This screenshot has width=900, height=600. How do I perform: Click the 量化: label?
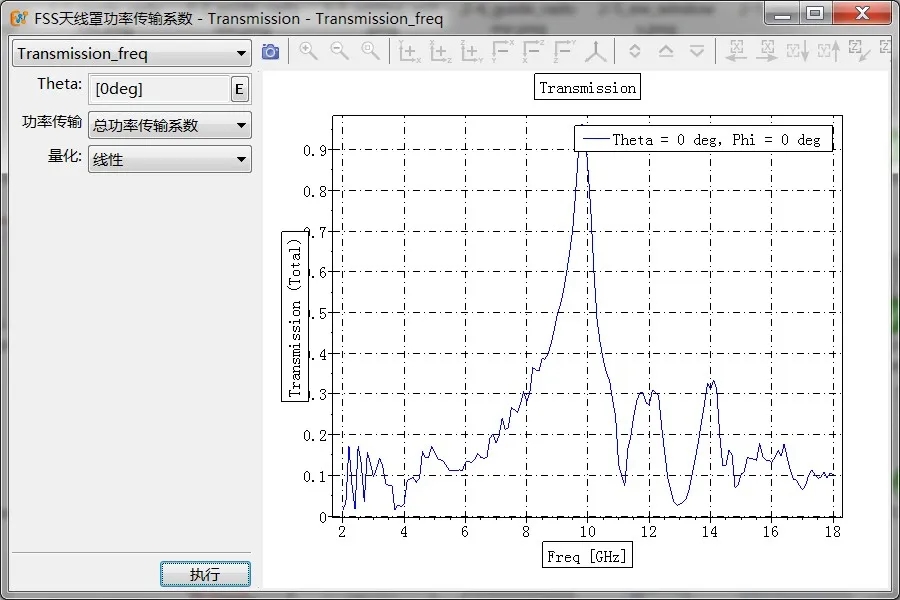click(65, 156)
